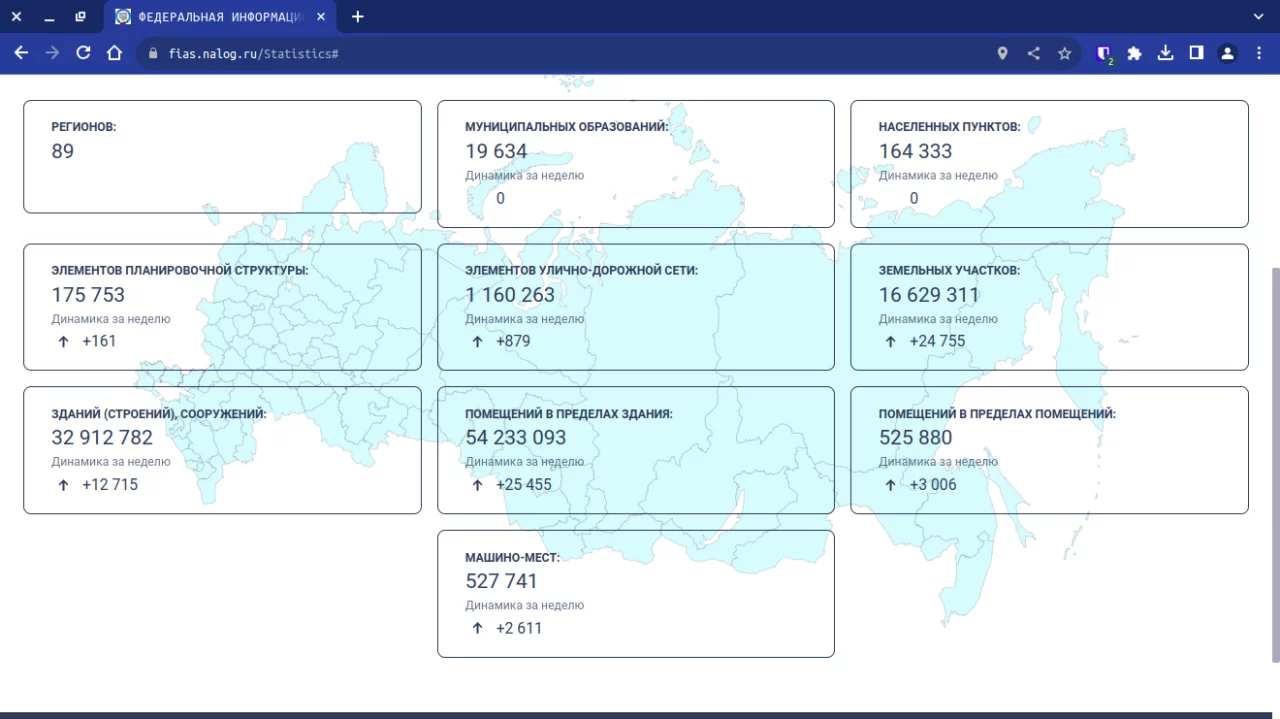Screen dimensions: 1280x719
Task: Click the browser back arrow
Action: 21,53
